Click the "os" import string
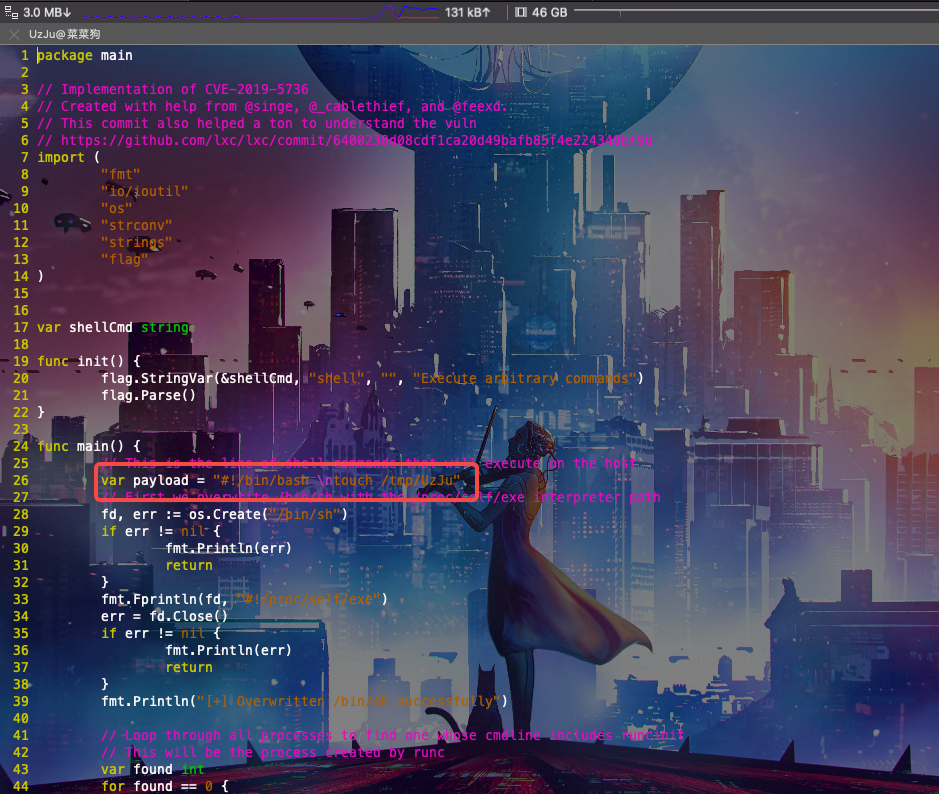939x794 pixels. (x=116, y=208)
